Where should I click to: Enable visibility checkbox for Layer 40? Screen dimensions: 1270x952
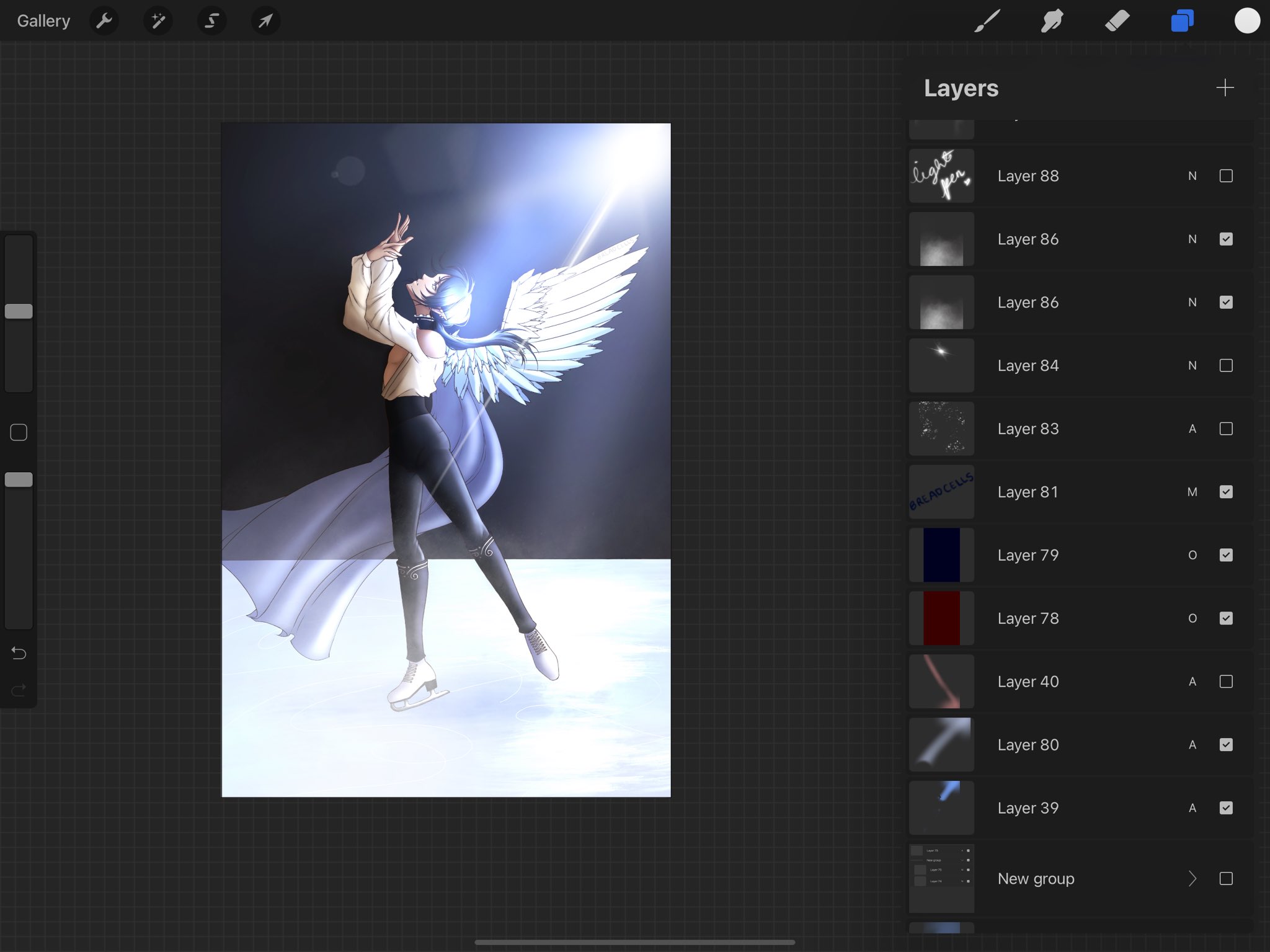[x=1226, y=682]
